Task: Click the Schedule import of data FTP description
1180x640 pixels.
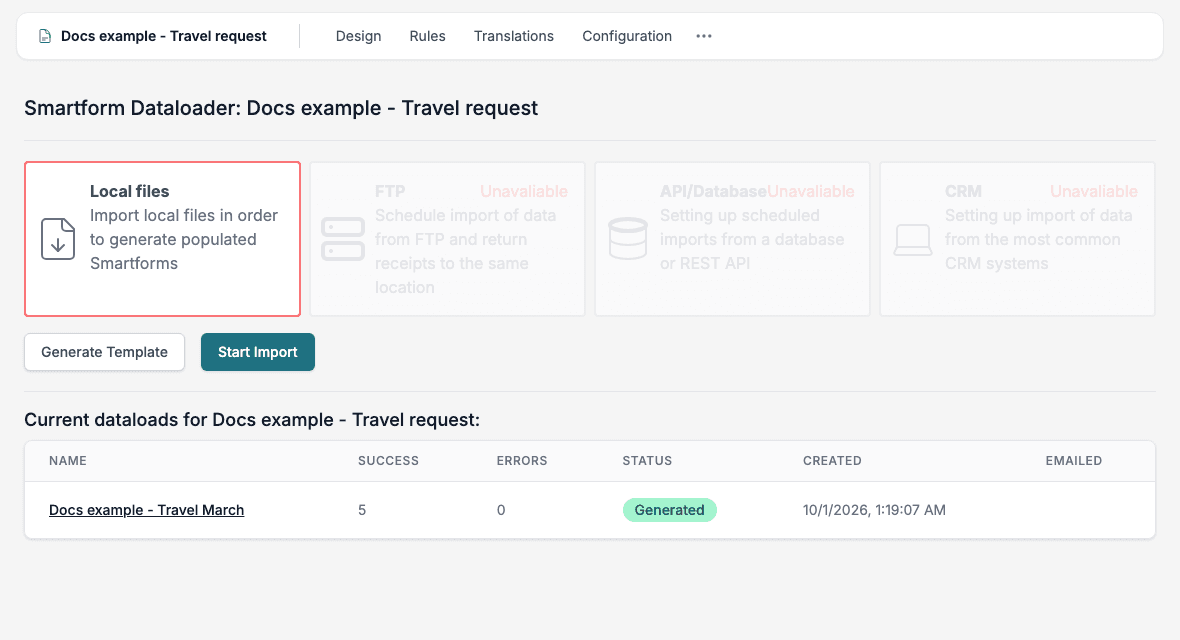Action: 465,251
